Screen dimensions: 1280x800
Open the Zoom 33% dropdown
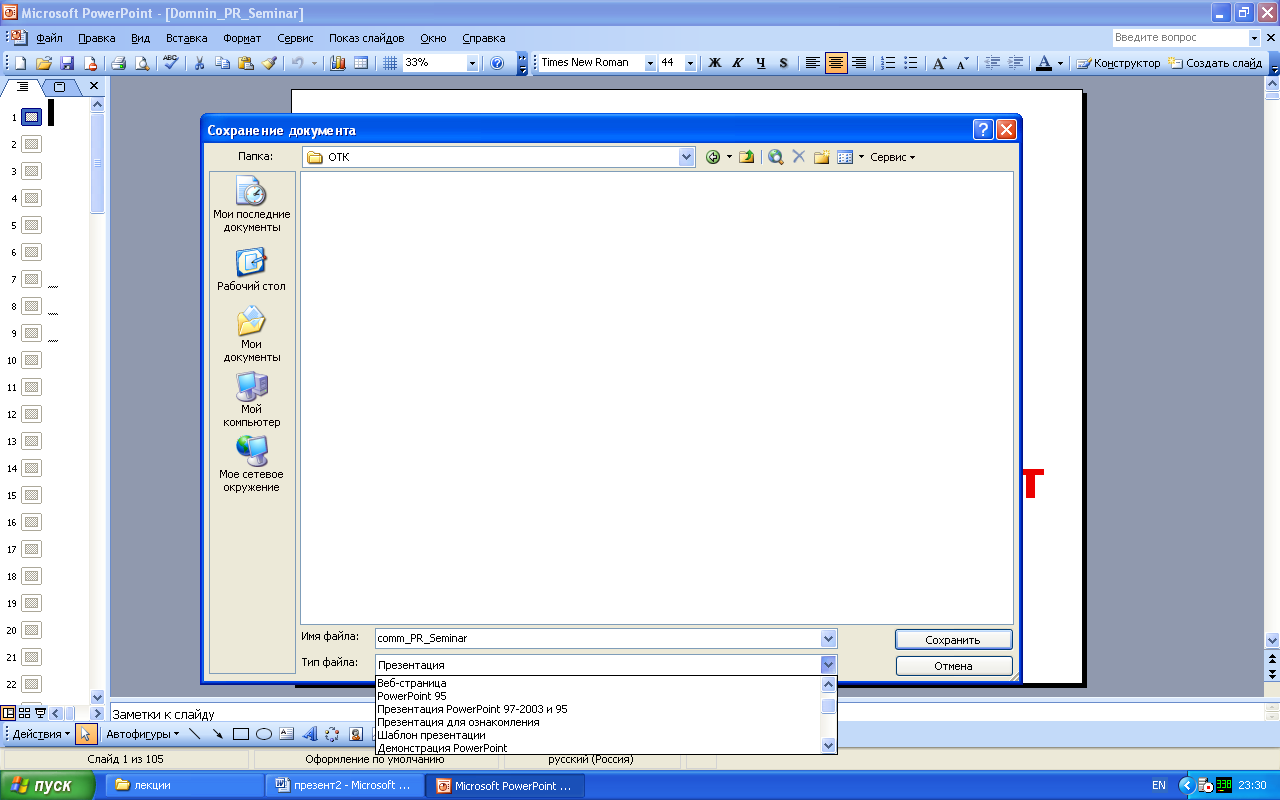[472, 63]
